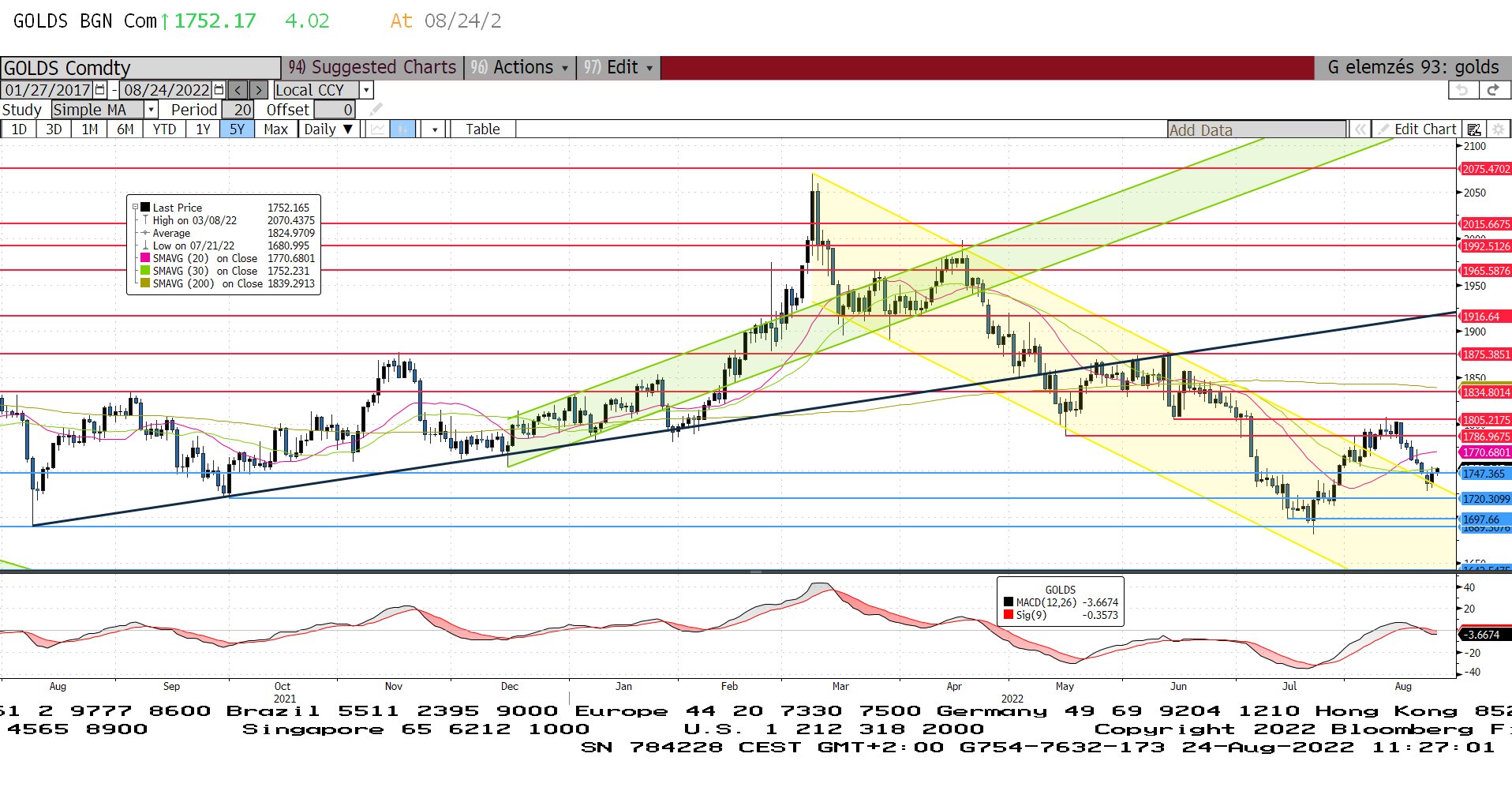Click the SMAVG (20) magenta legend swatch
This screenshot has width=1512, height=791.
[145, 258]
